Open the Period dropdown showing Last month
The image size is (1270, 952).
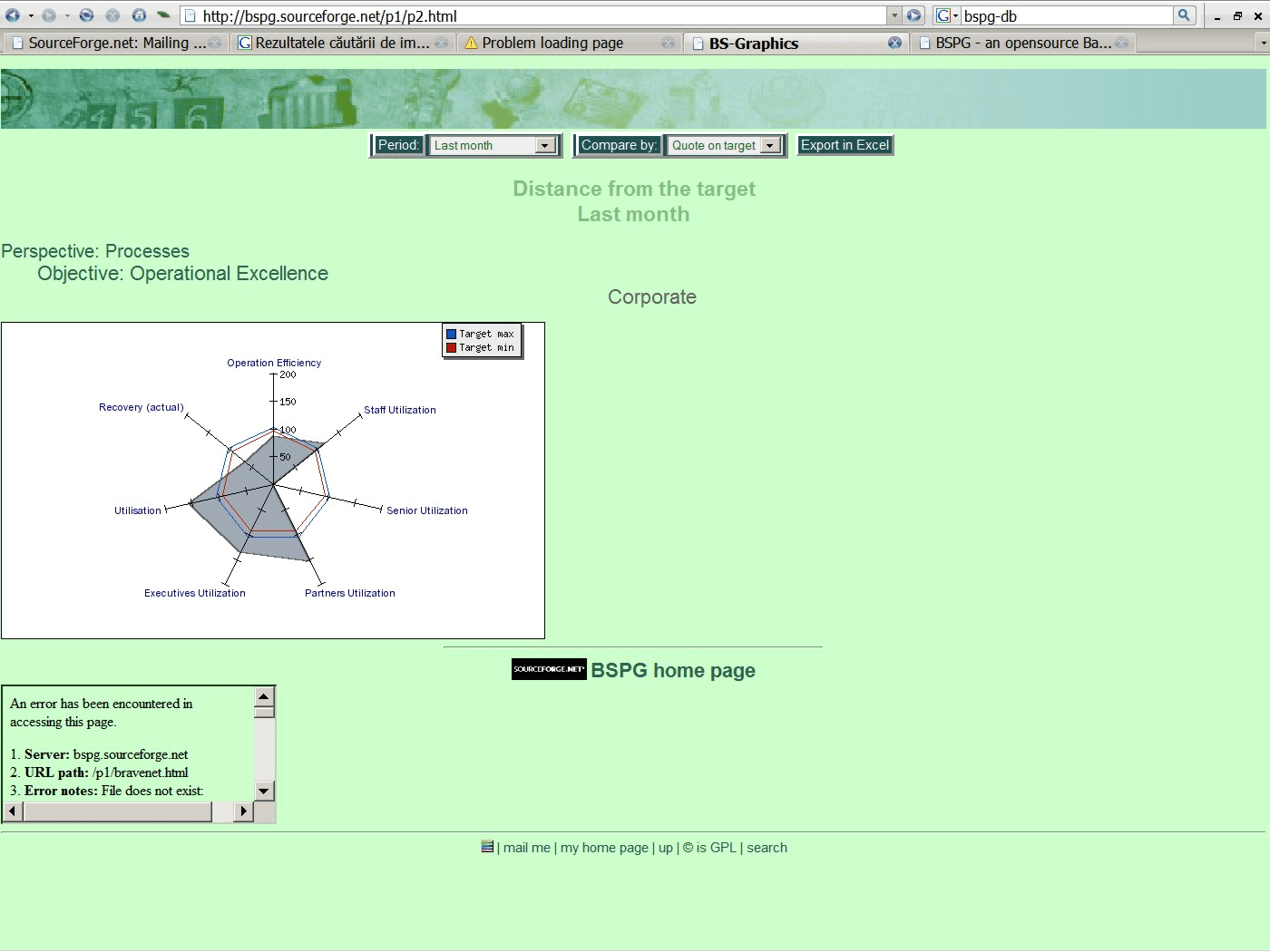(493, 145)
